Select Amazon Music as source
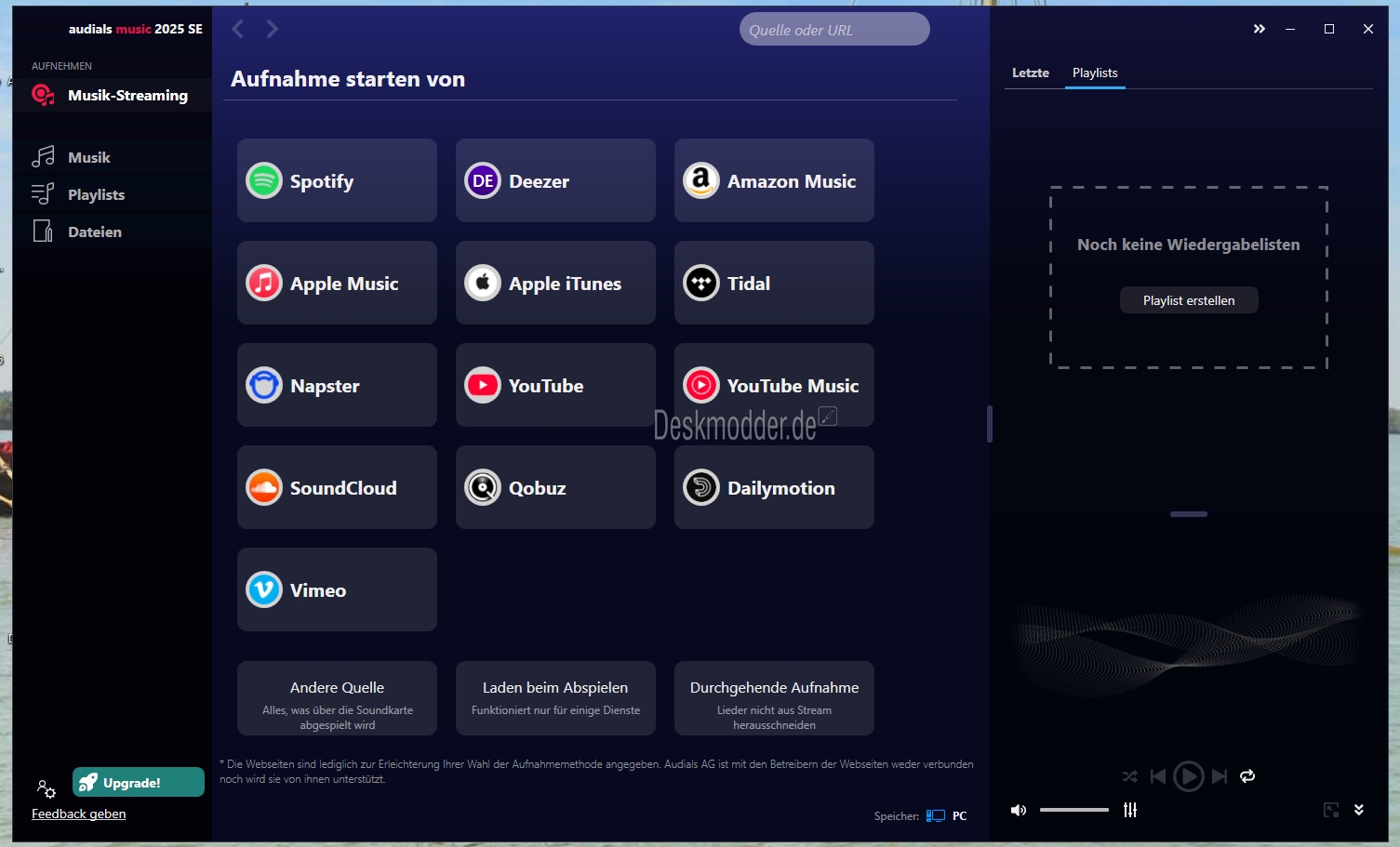The image size is (1400, 847). point(774,180)
